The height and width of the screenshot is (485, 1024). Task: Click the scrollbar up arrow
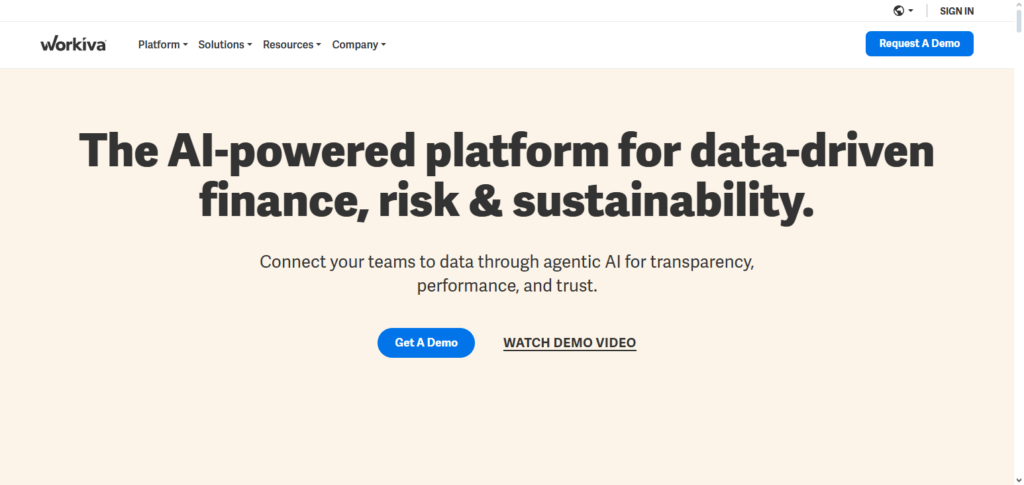tap(1017, 5)
